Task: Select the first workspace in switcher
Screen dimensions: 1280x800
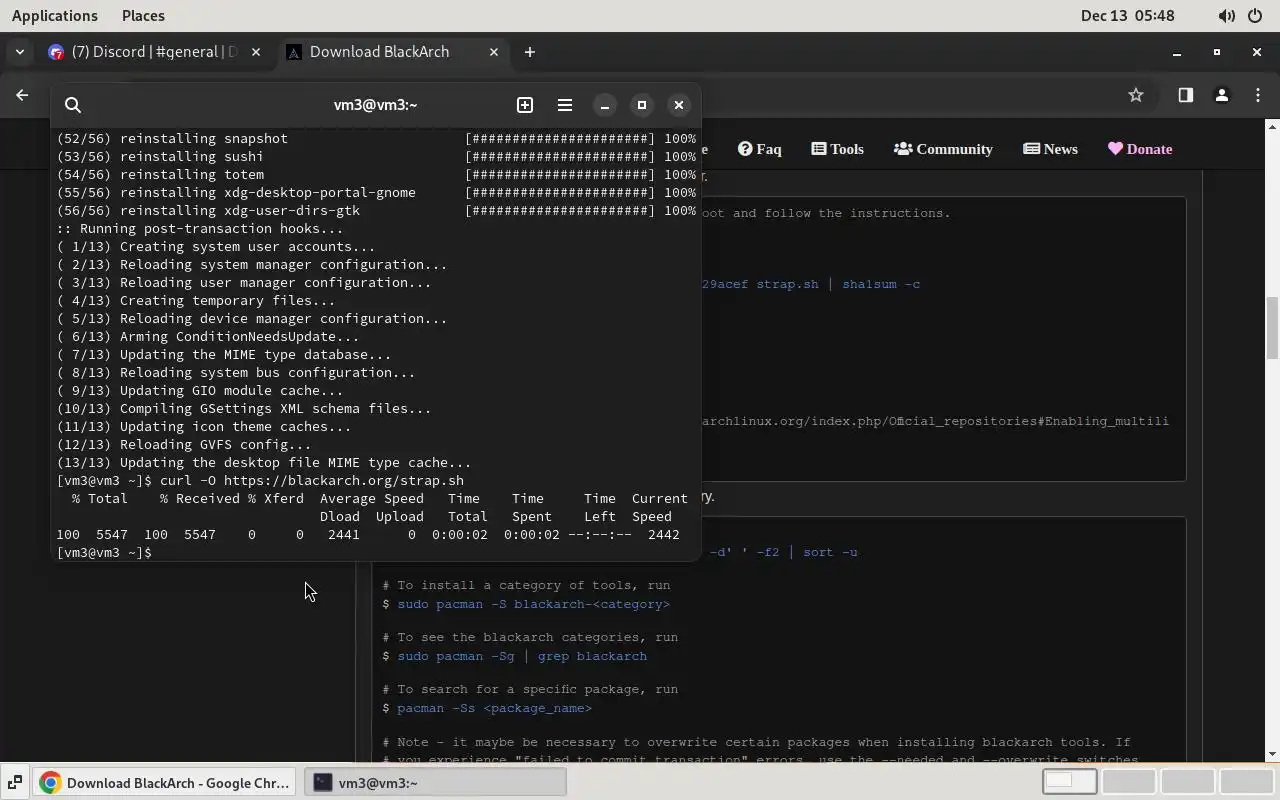Action: click(x=1069, y=782)
